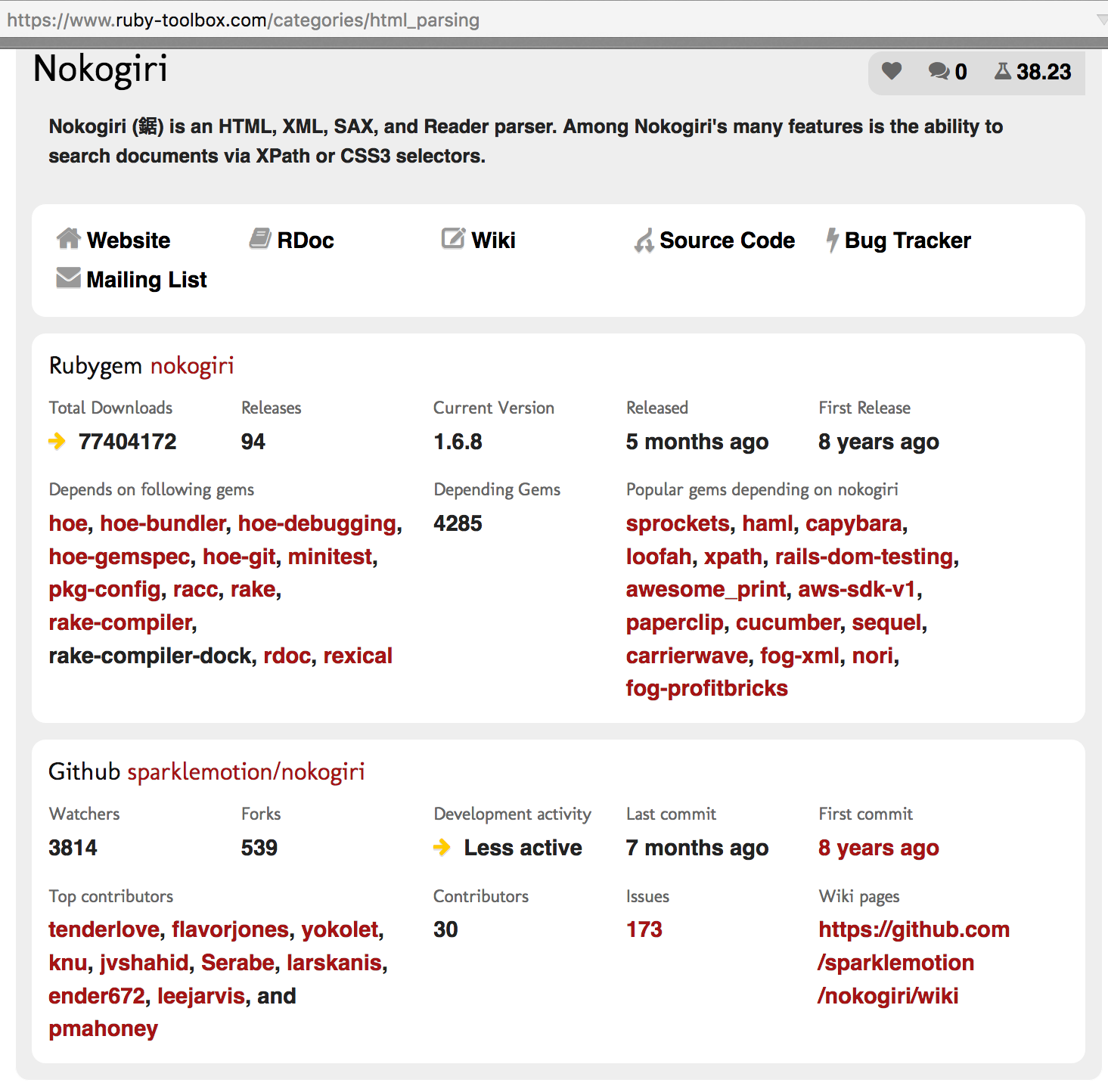
Task: Click the pkg-config gem link
Action: coord(104,590)
